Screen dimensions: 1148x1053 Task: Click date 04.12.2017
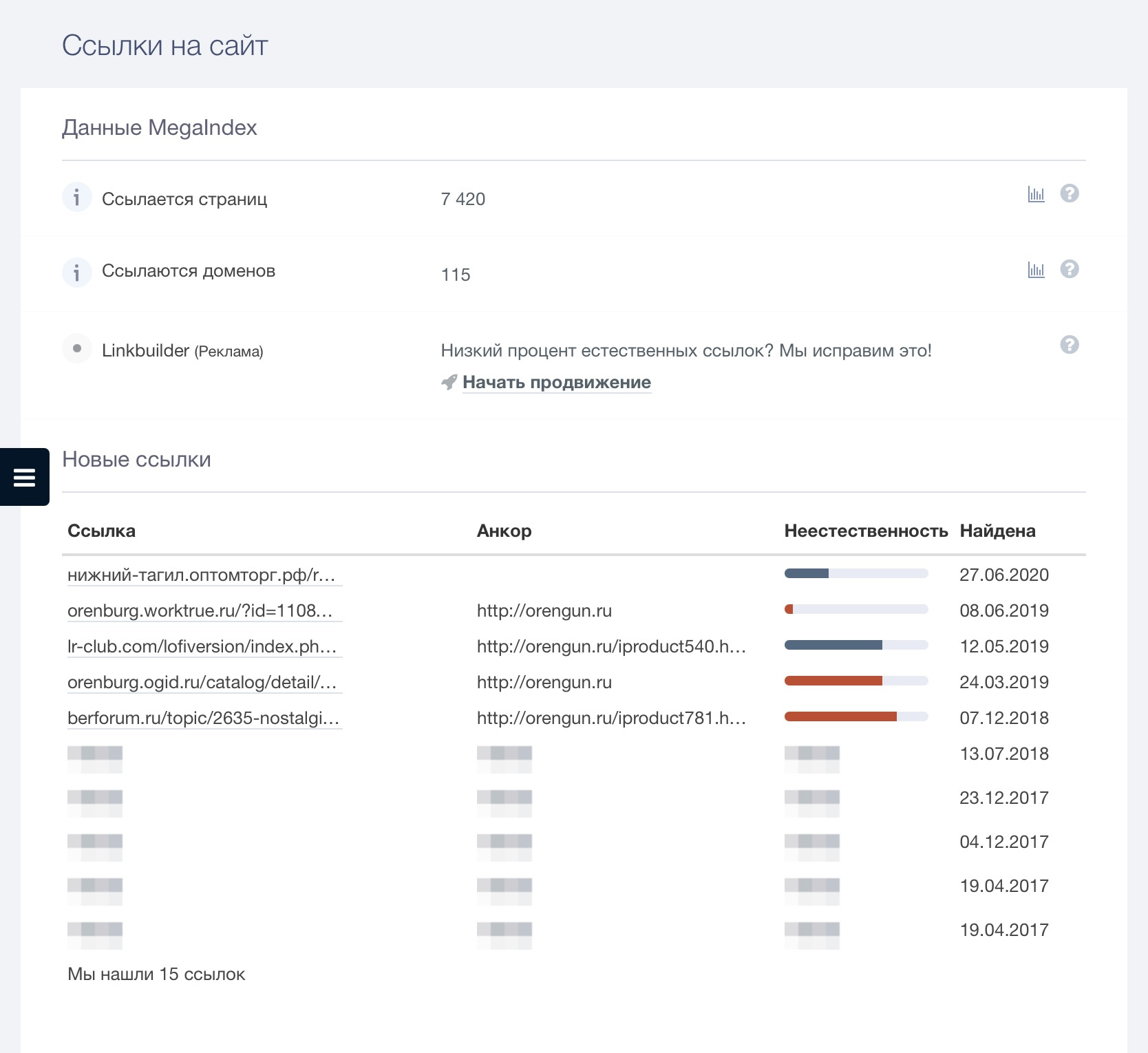1004,842
